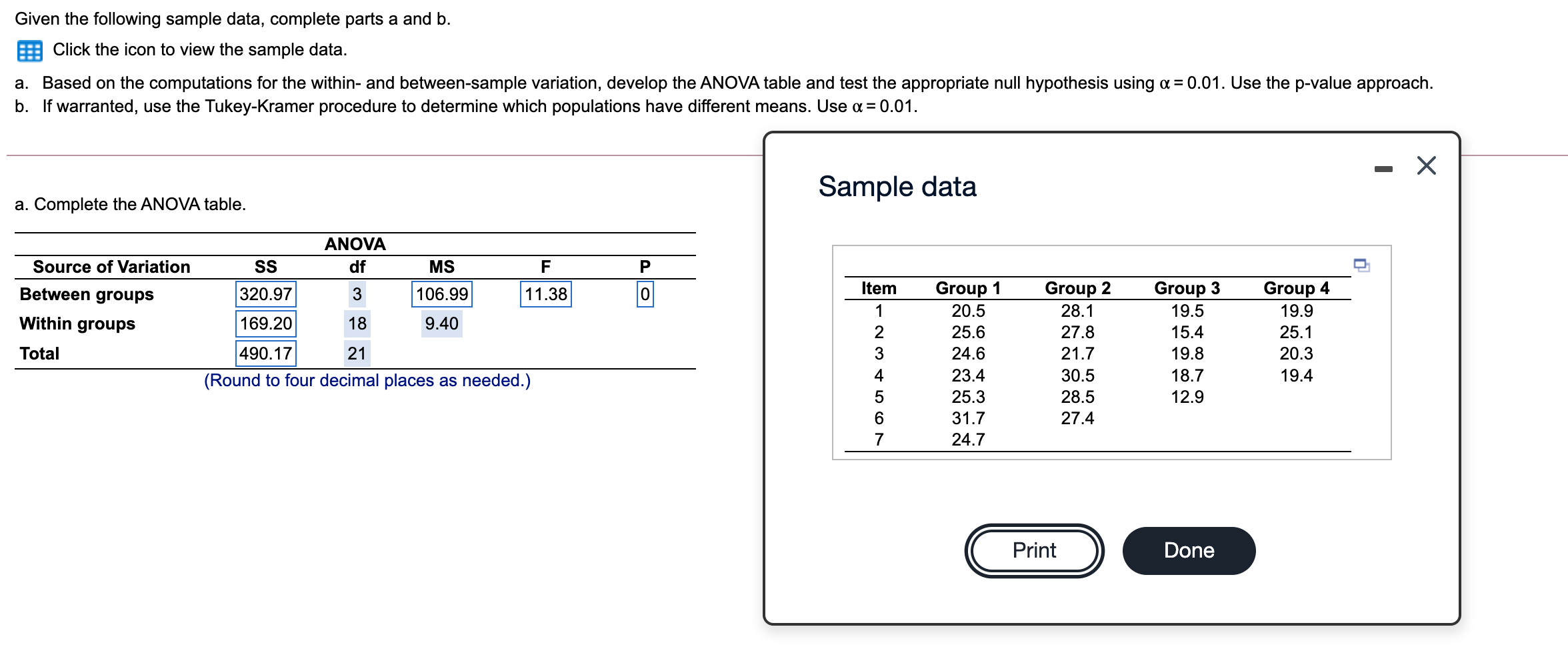The width and height of the screenshot is (1568, 667).
Task: Select the P value field showing 0
Action: coord(644,294)
